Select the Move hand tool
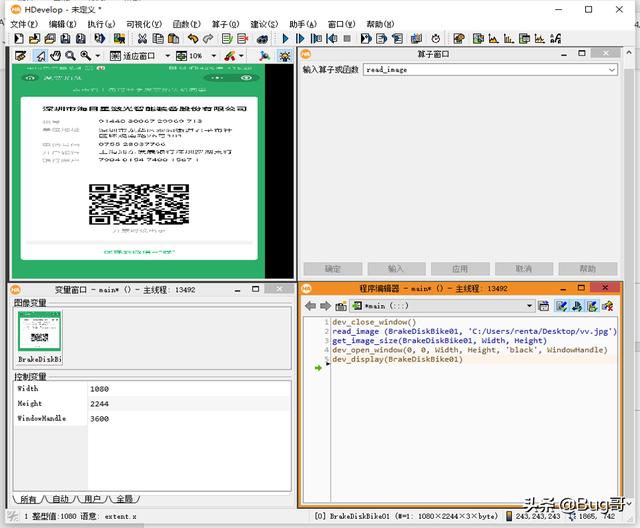The height and width of the screenshot is (528, 640). (56, 55)
